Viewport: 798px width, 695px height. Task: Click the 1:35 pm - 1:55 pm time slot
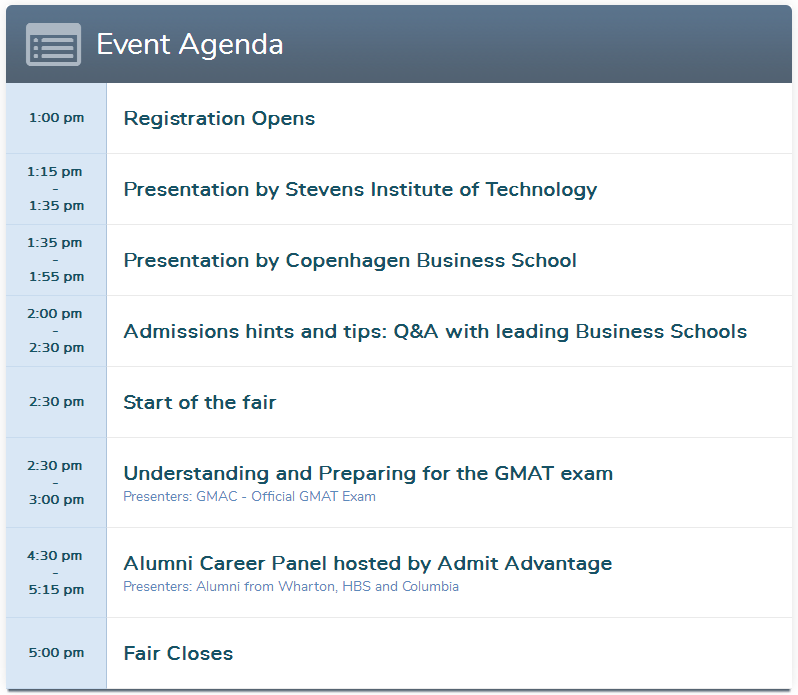56,260
